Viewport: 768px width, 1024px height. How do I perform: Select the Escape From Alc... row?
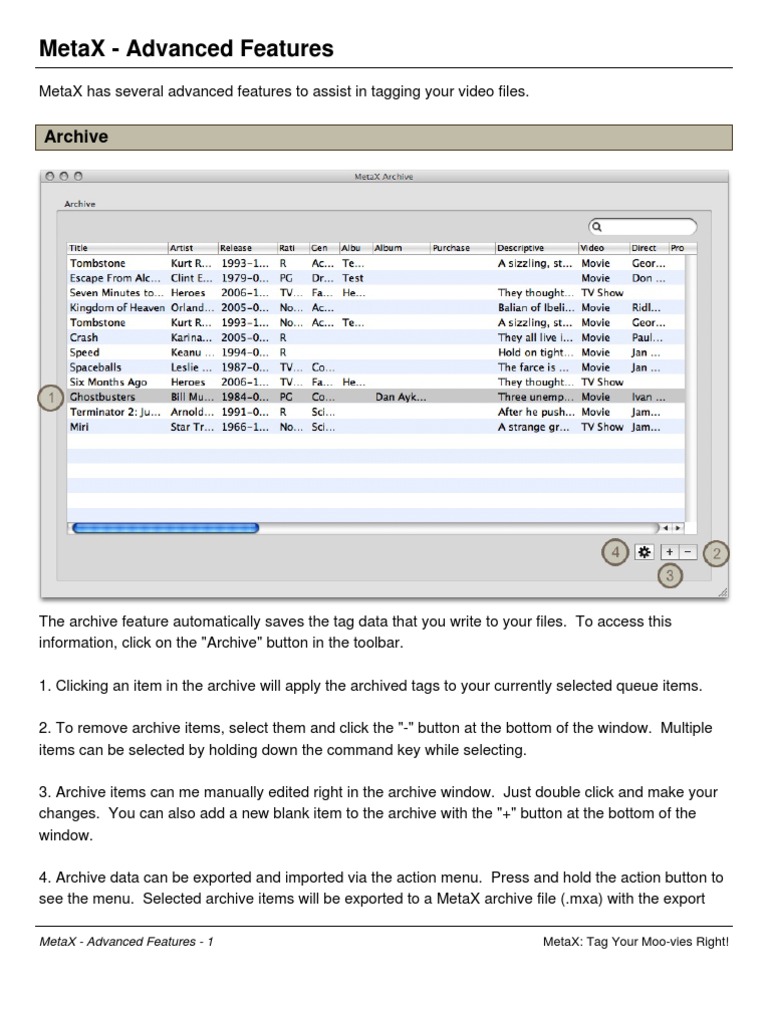376,278
